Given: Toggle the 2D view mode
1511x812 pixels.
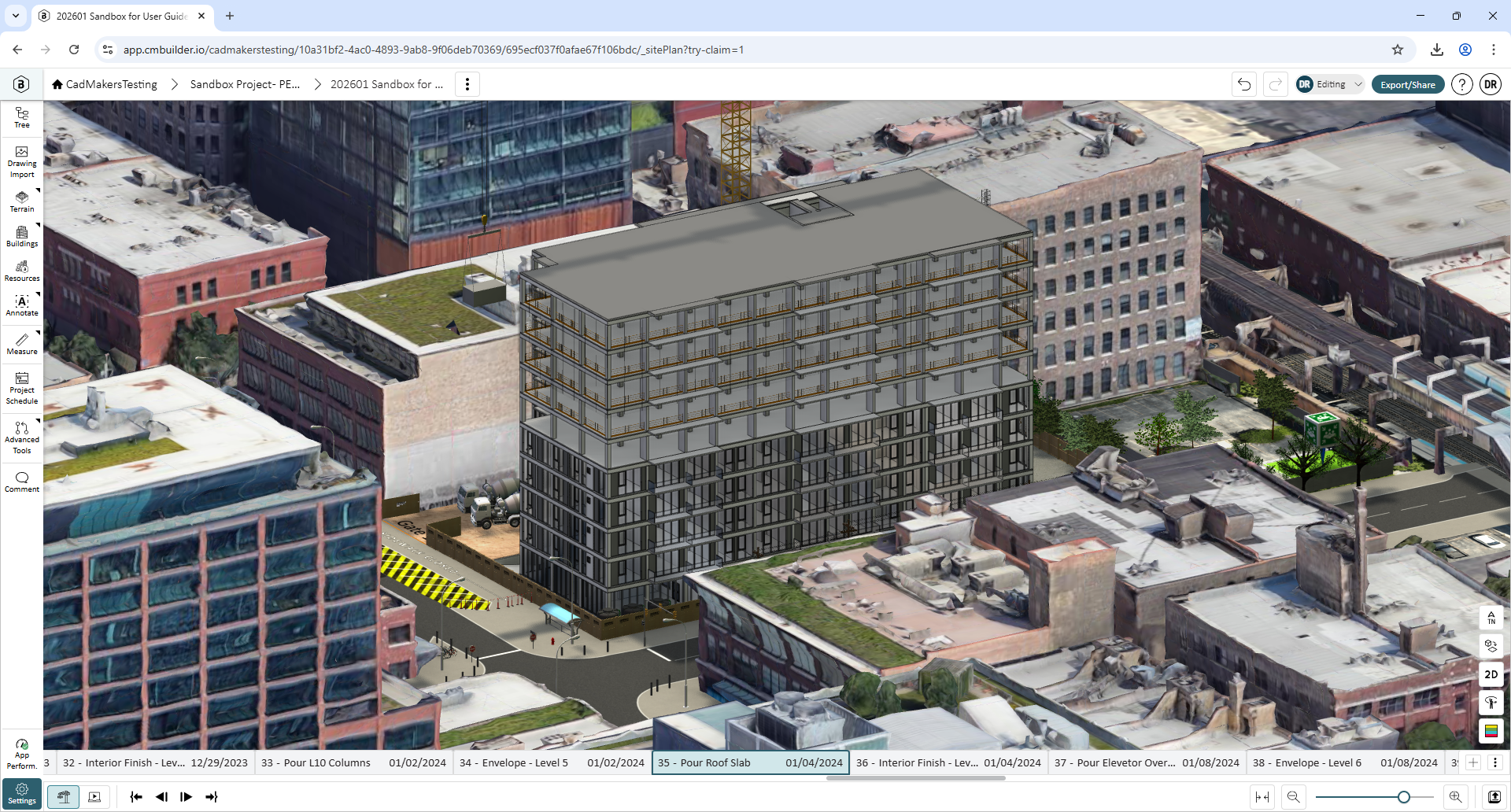Looking at the screenshot, I should click(x=1491, y=674).
